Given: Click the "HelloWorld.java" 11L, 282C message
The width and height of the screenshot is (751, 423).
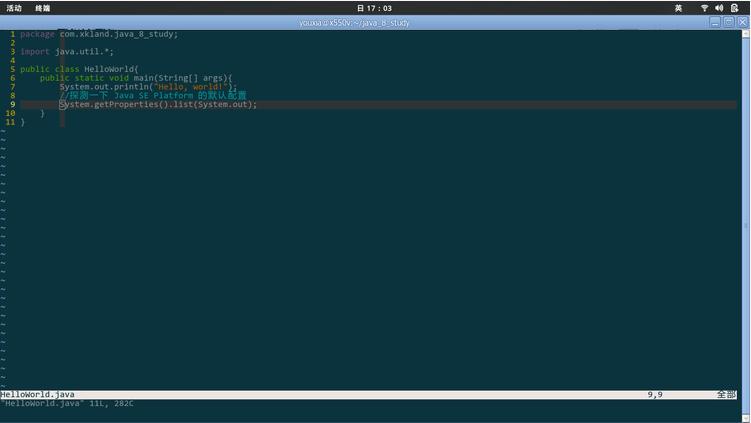Looking at the screenshot, I should pos(67,404).
